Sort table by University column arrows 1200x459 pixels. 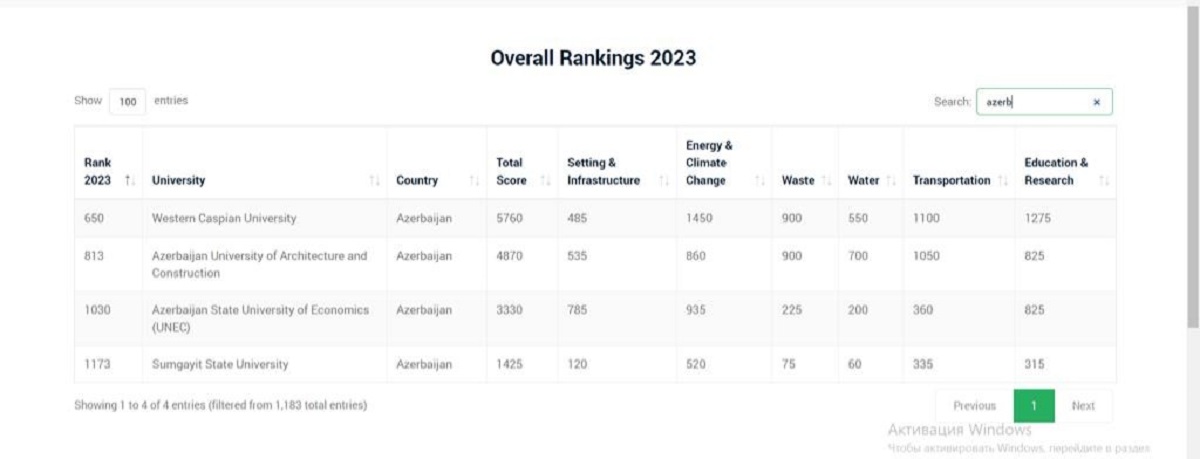pos(374,181)
